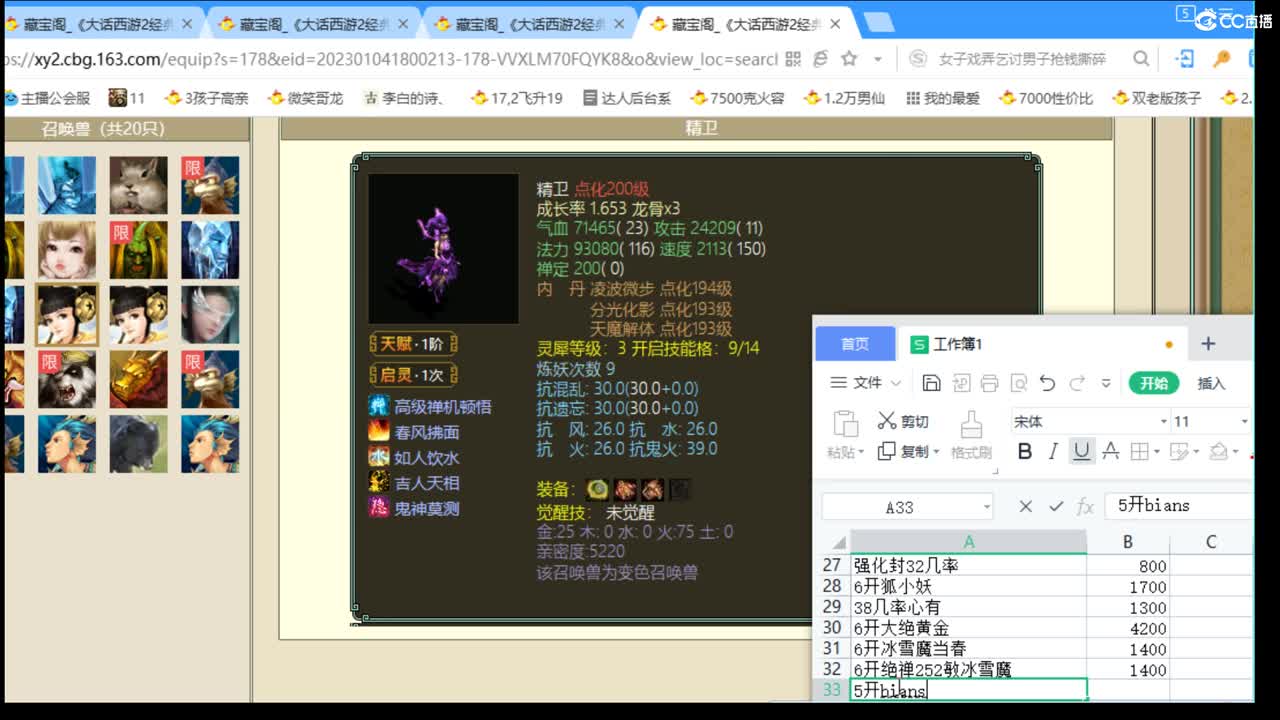Viewport: 1280px width, 720px height.
Task: Select the blonde girl summon pet thumbnail
Action: pos(67,250)
